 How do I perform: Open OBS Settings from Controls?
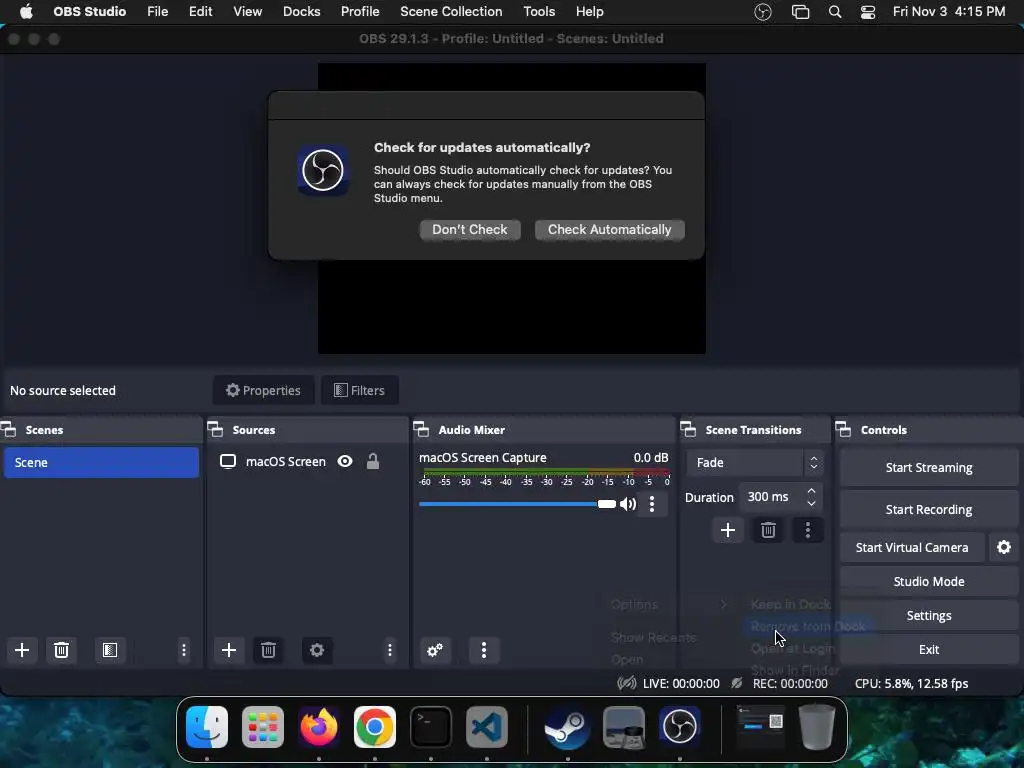929,615
